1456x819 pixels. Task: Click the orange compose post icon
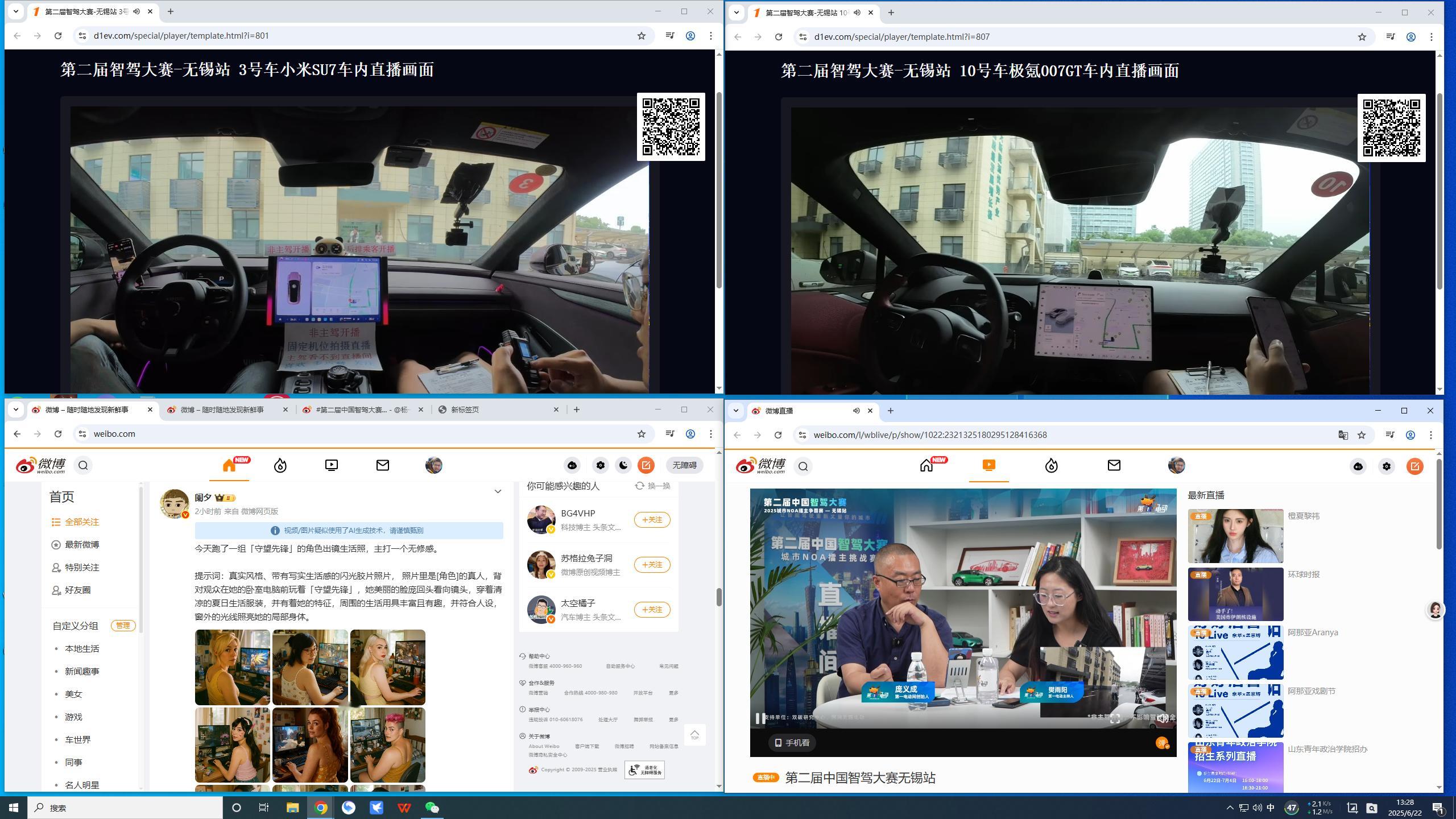pyautogui.click(x=646, y=466)
